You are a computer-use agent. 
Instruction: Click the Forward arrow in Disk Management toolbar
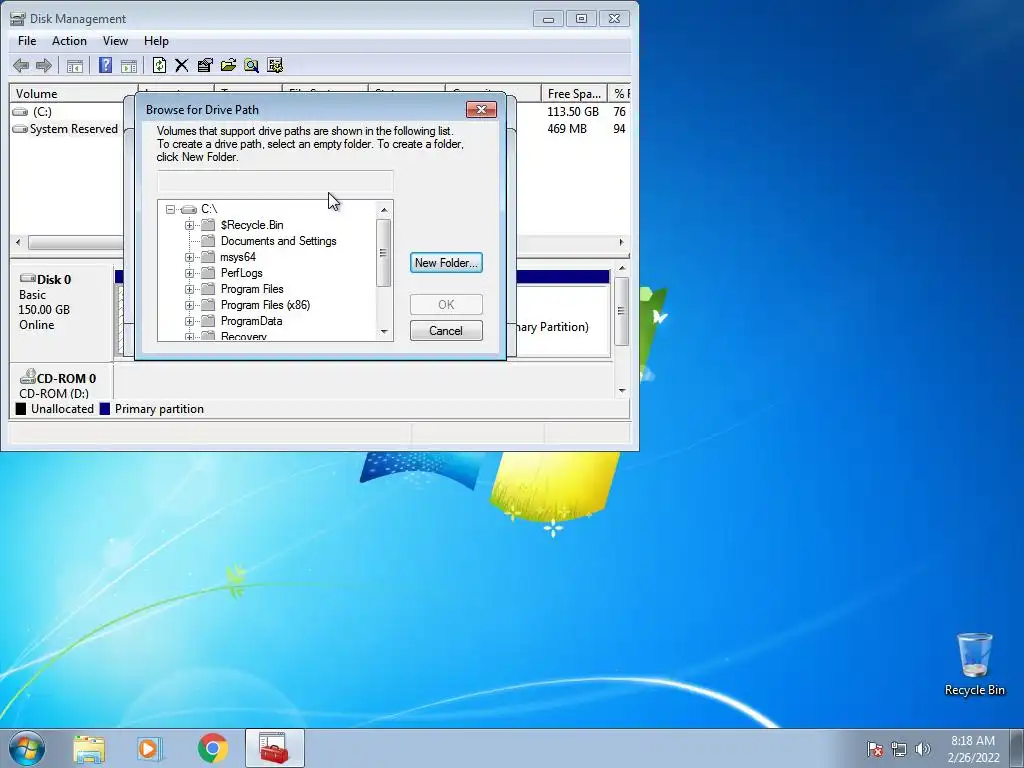click(x=44, y=65)
